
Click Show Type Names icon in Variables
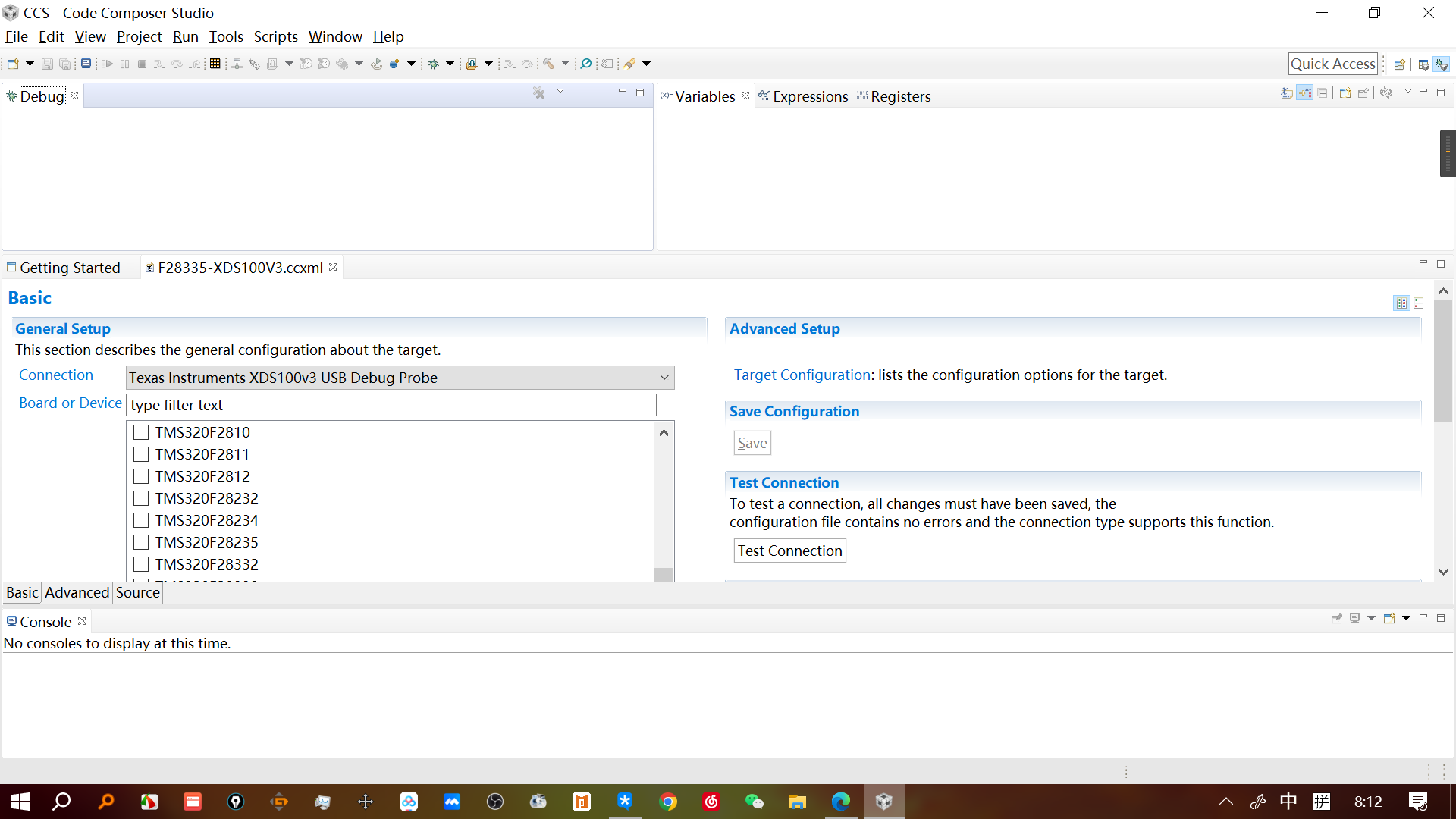click(1287, 93)
